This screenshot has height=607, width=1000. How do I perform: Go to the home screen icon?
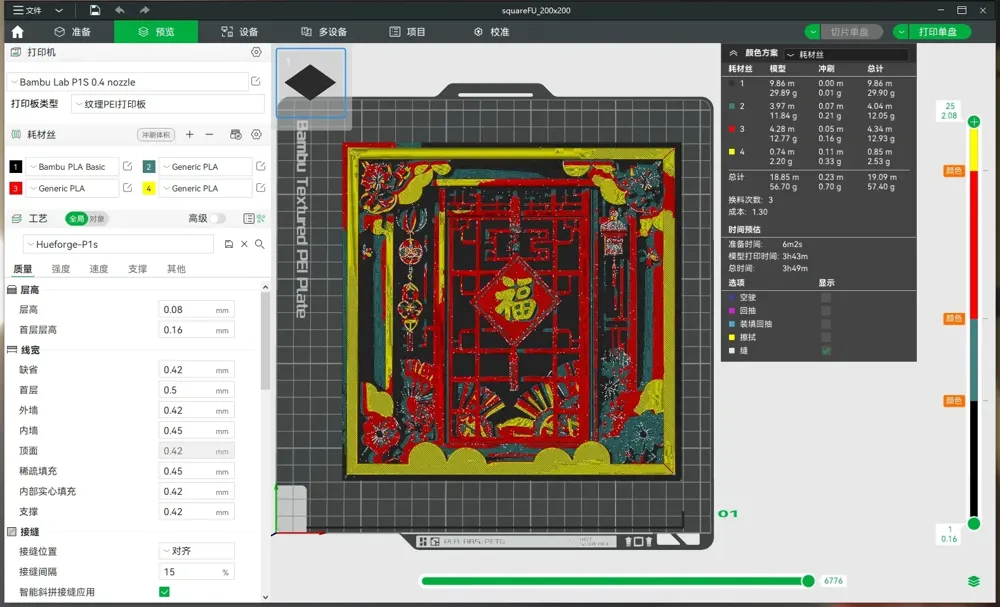(x=17, y=32)
